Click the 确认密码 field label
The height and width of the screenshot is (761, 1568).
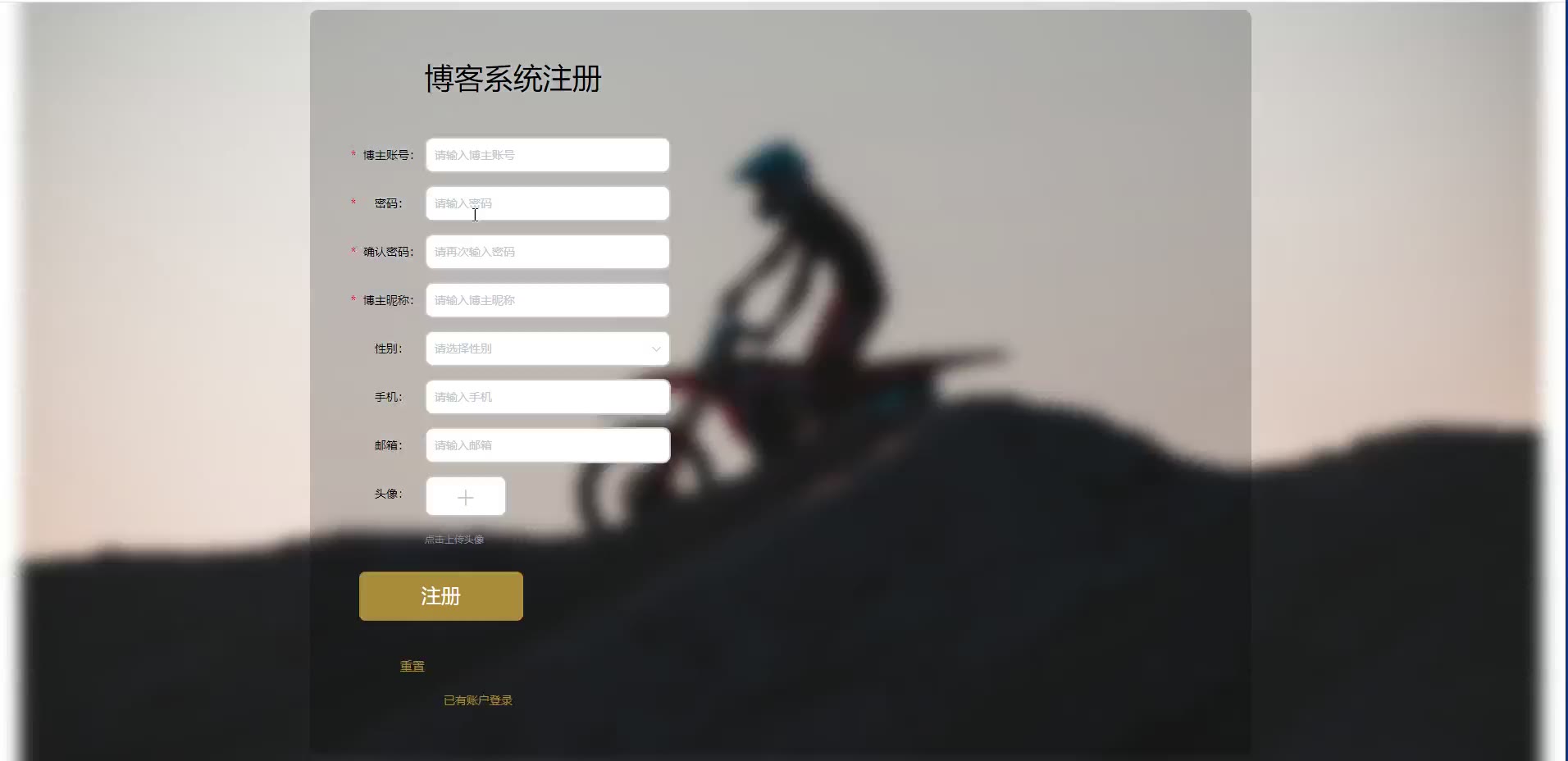tap(388, 252)
